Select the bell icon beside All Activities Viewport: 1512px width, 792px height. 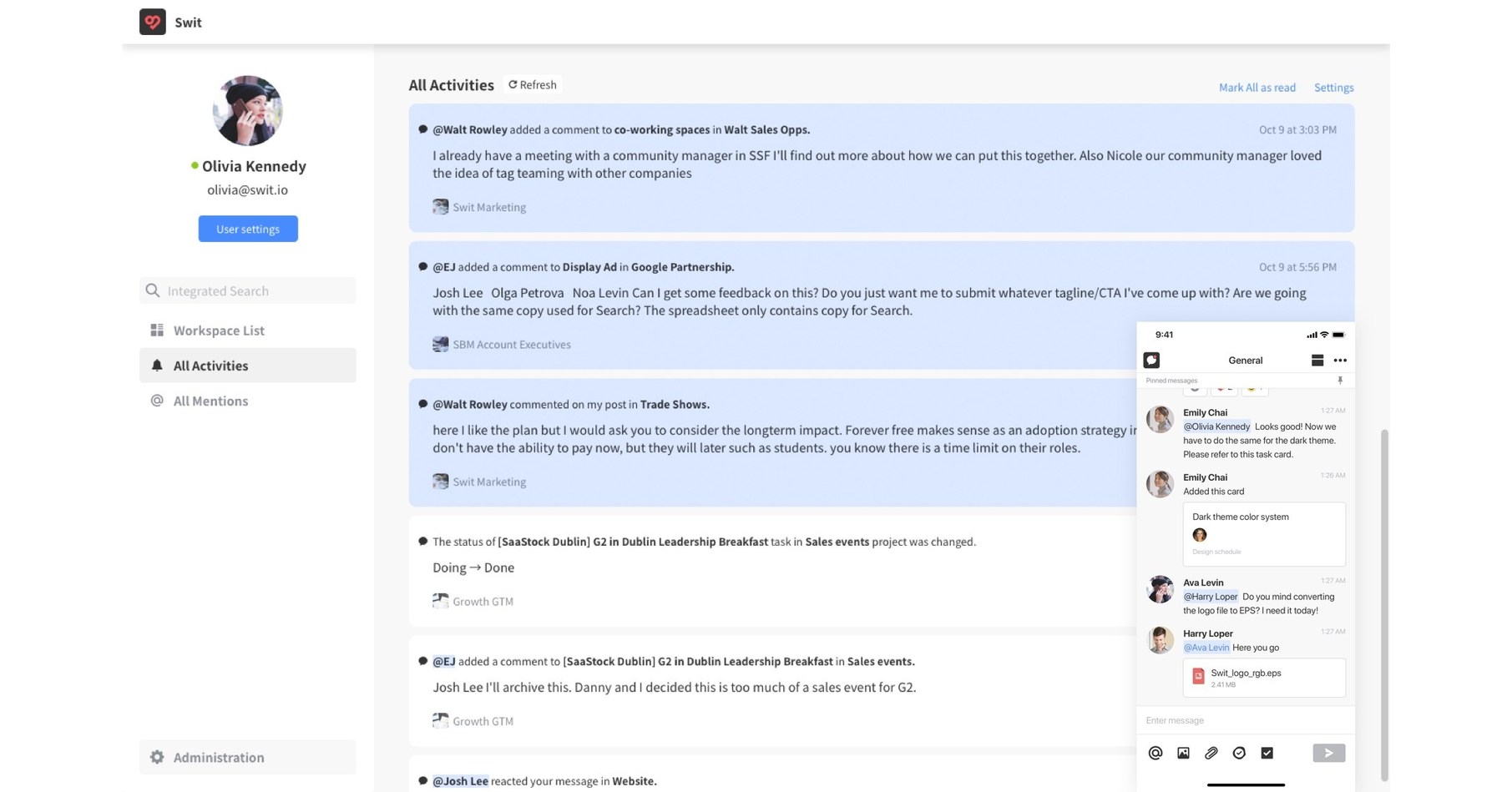156,365
